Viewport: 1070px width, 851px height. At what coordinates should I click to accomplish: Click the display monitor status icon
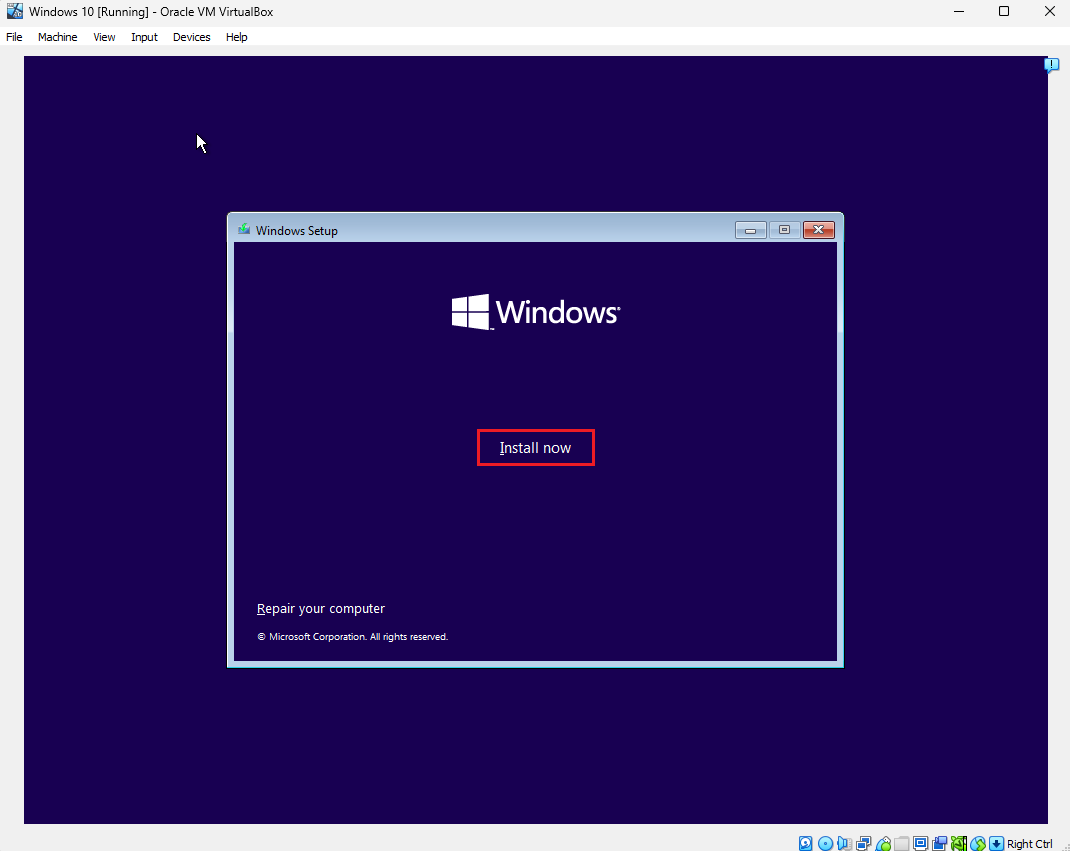921,843
